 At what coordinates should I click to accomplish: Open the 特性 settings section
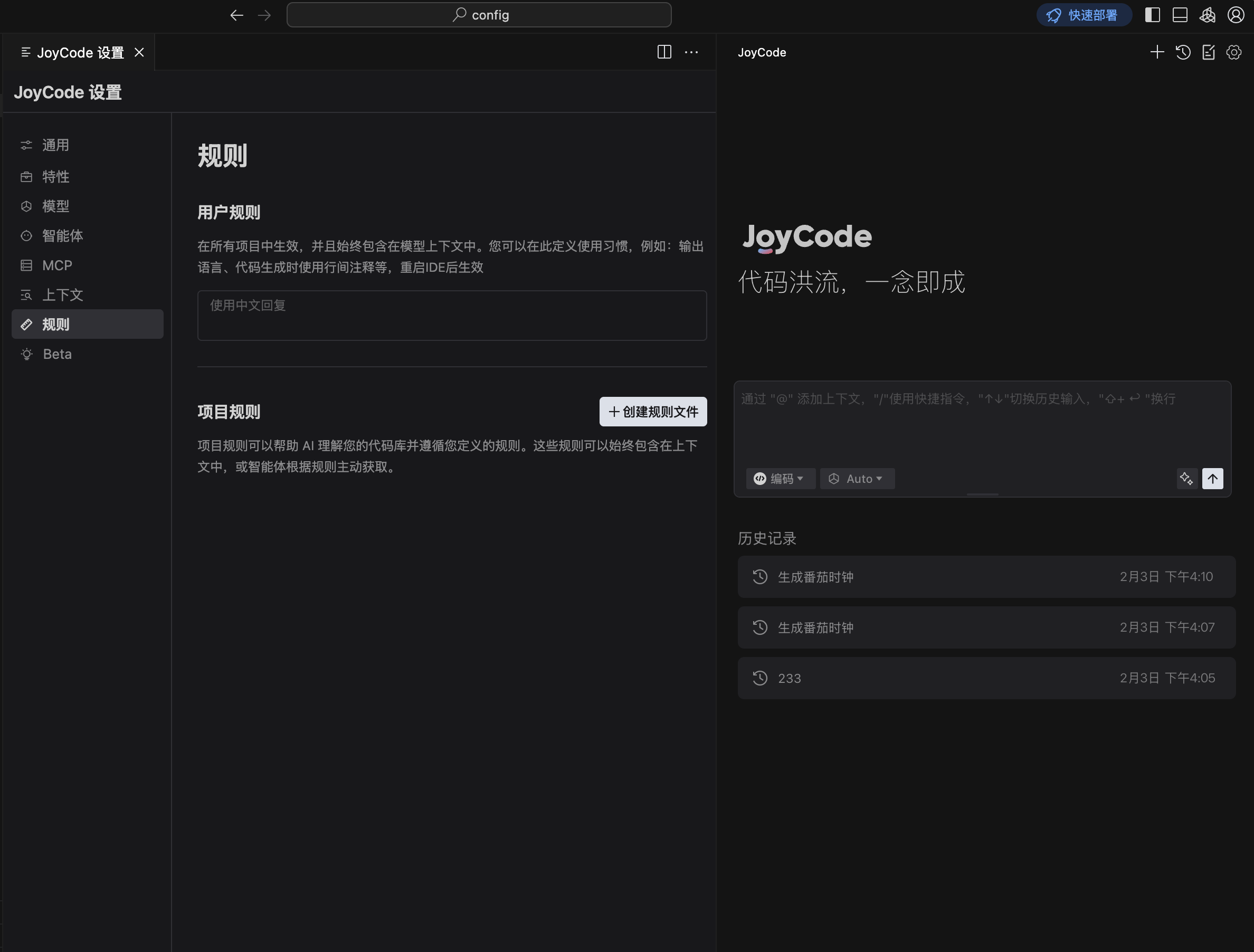(x=87, y=176)
